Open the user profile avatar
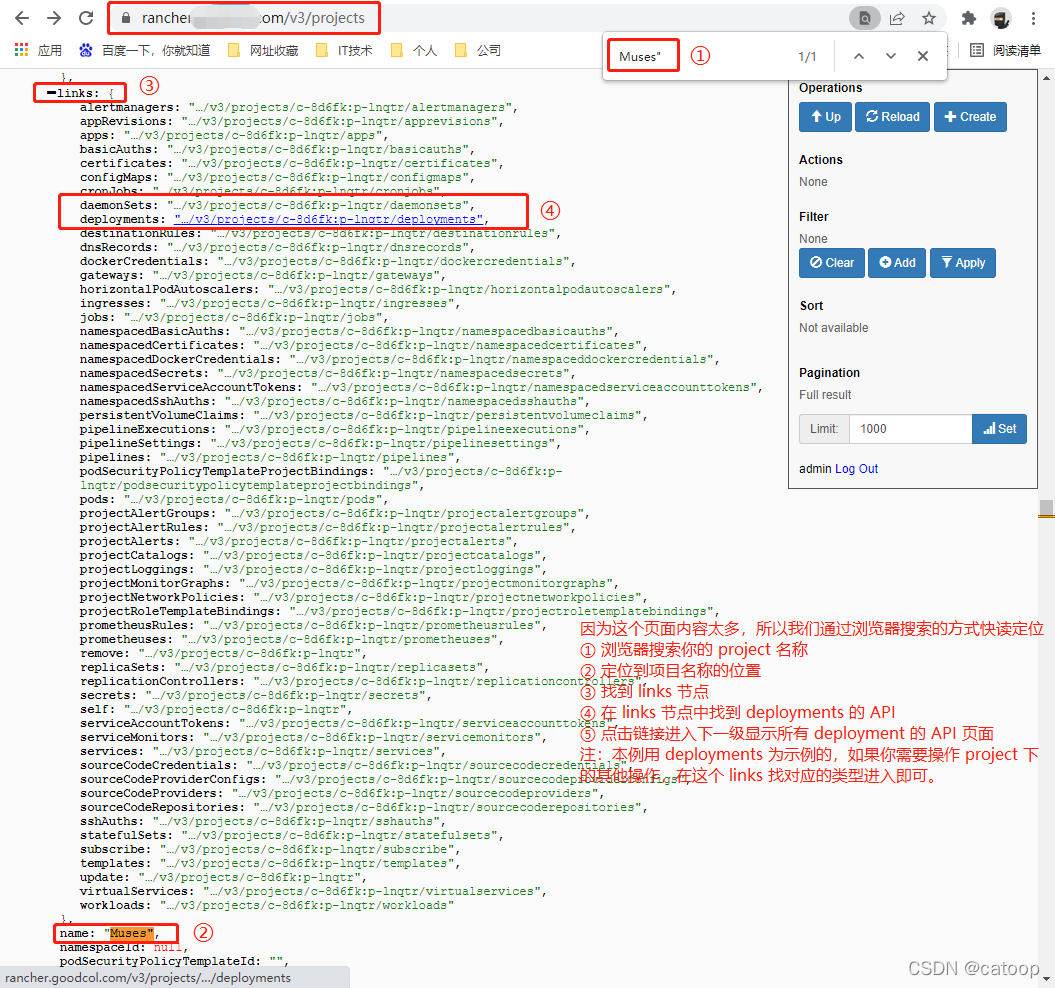 [1001, 18]
